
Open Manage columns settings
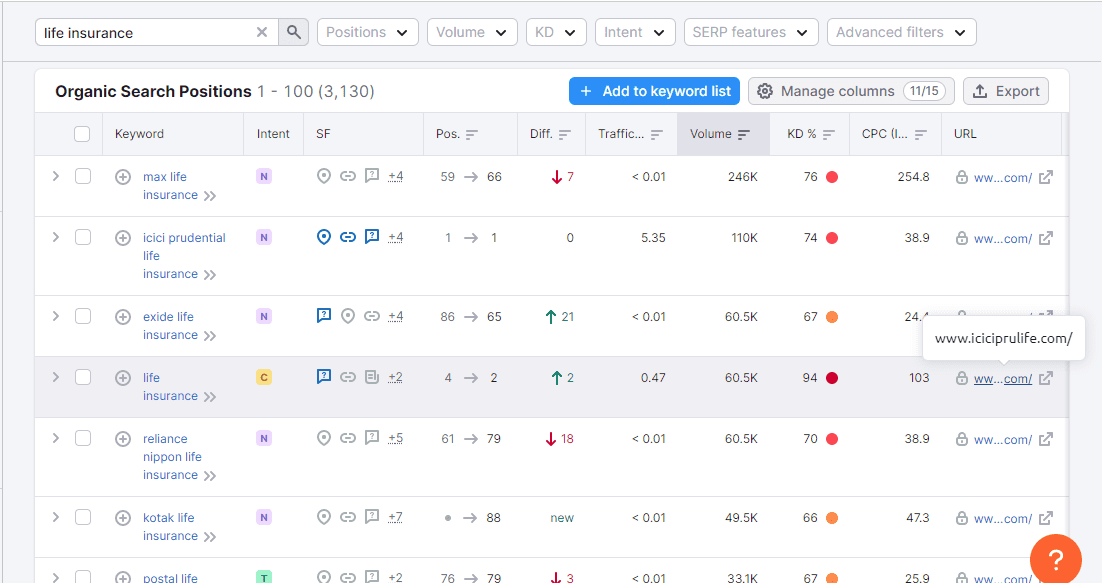click(x=851, y=91)
